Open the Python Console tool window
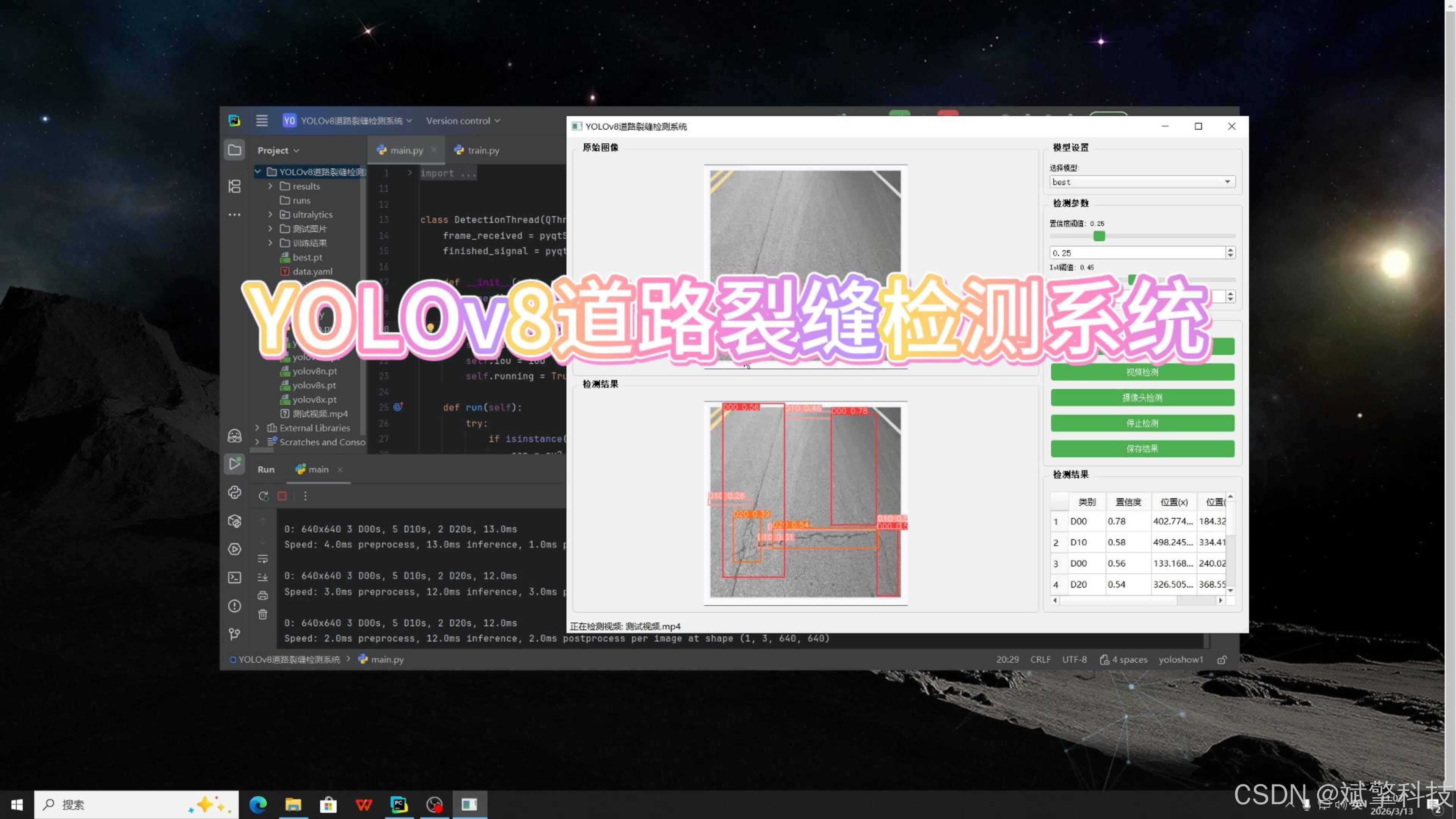 coord(235,492)
